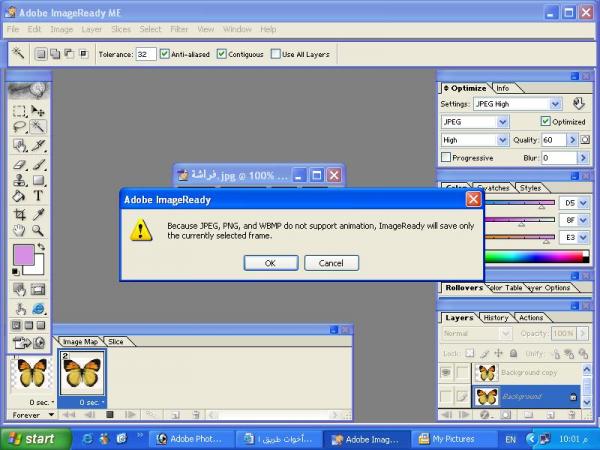Open the Windows start menu
The image size is (600, 450).
(x=35, y=439)
